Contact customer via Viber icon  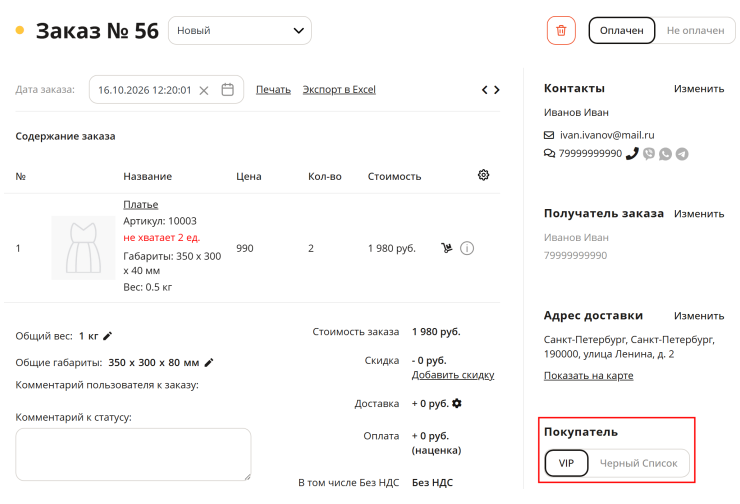(649, 154)
